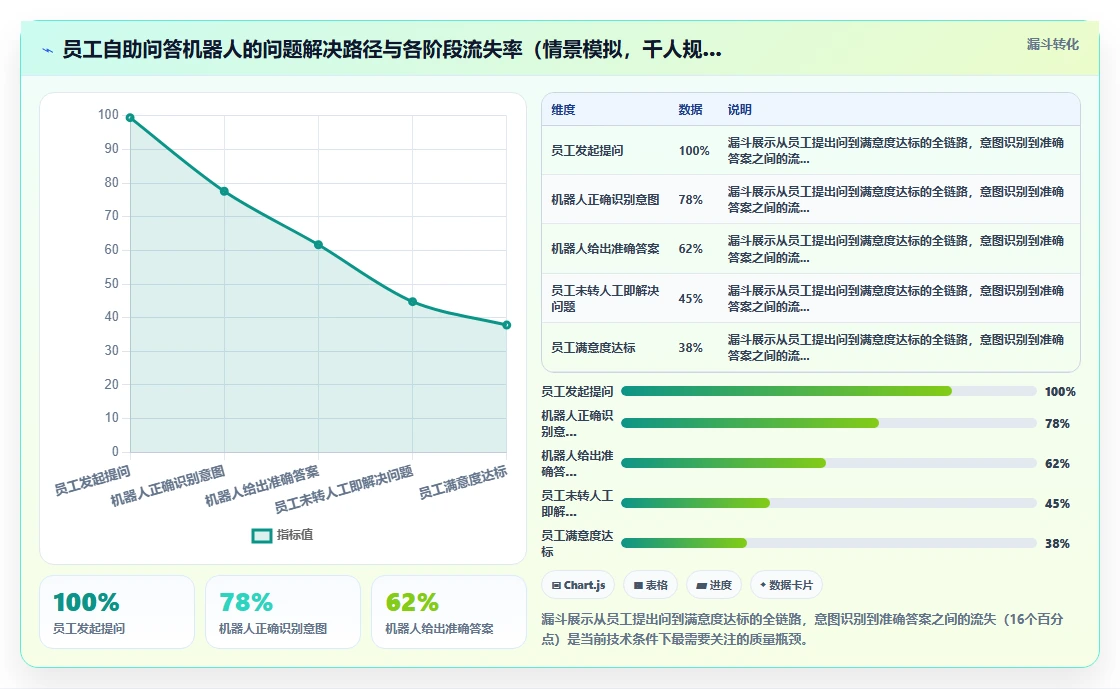
Task: Click y-axis tick label 50
Action: [111, 283]
